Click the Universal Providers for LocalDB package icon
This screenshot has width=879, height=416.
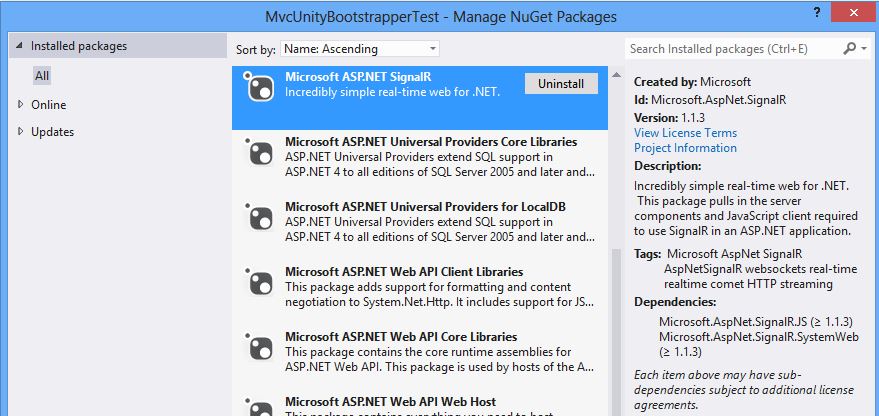[x=260, y=218]
